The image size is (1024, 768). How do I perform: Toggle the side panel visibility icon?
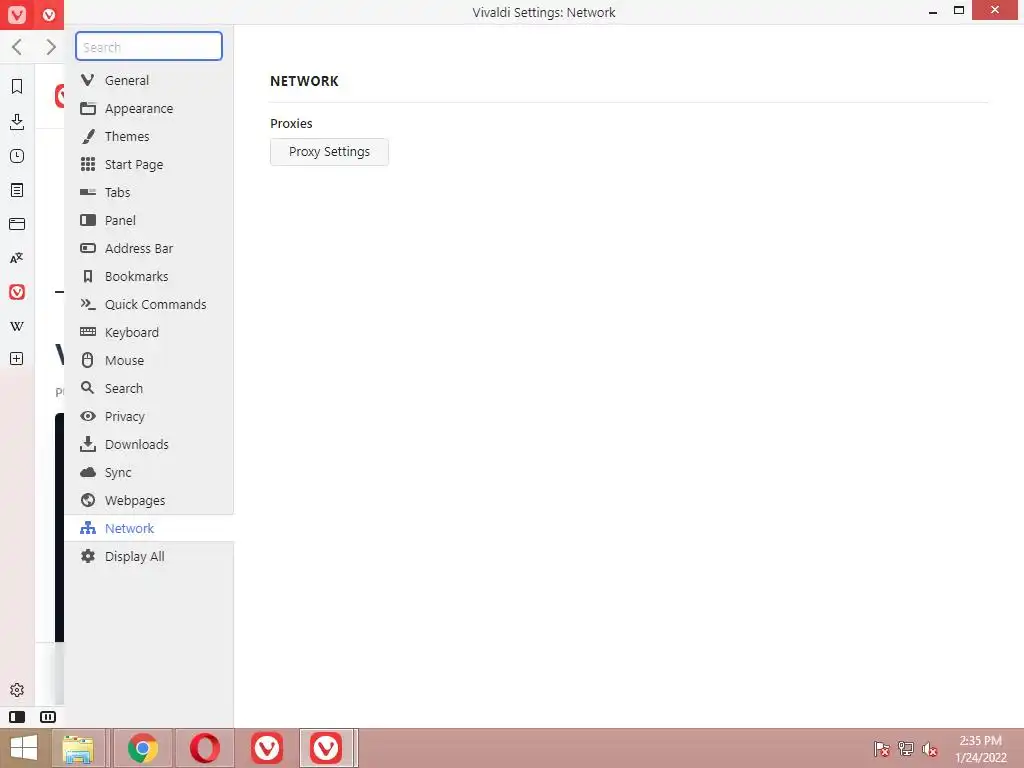tap(17, 717)
